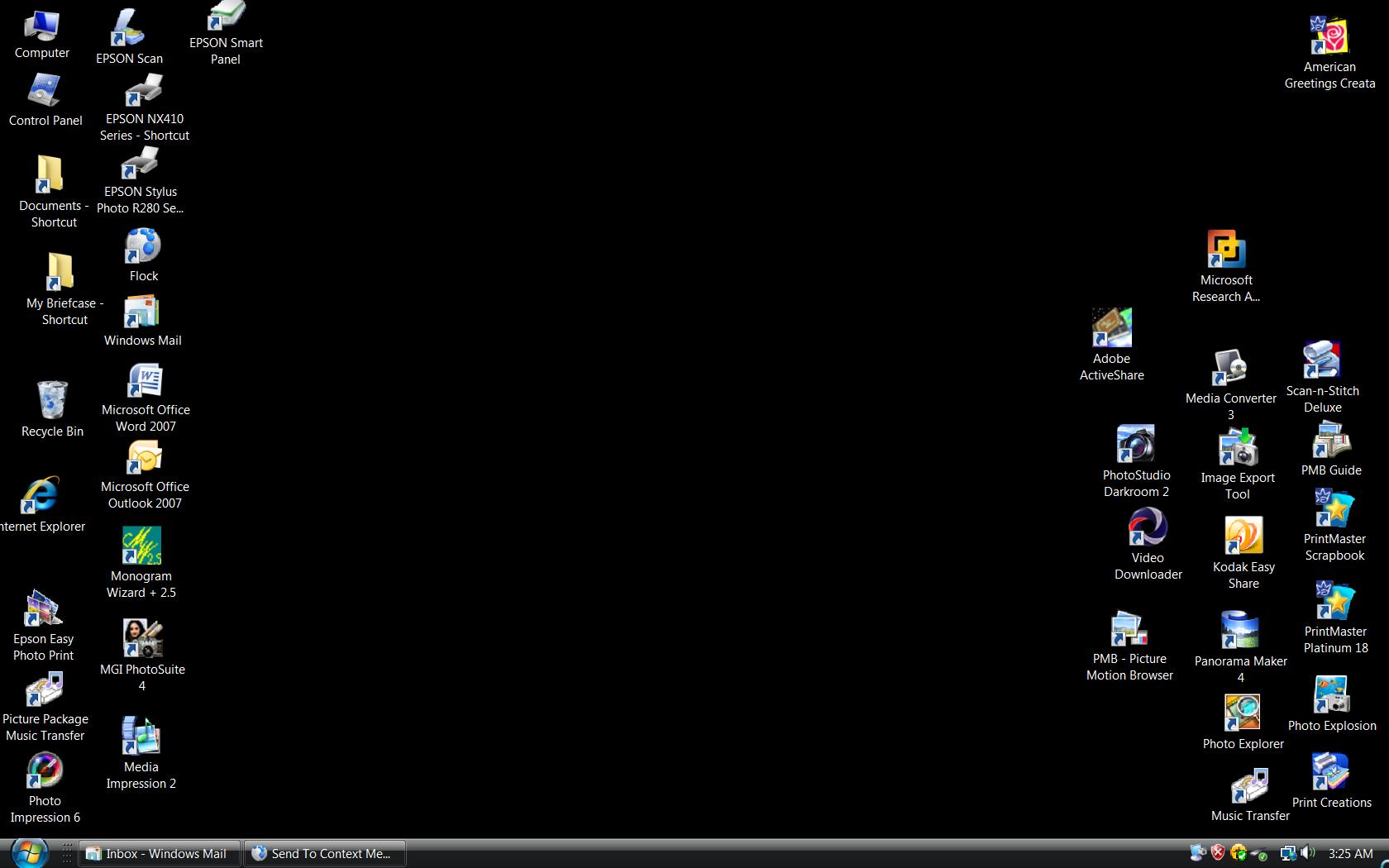
Task: Select EPSON NX410 Series shortcut
Action: (144, 90)
